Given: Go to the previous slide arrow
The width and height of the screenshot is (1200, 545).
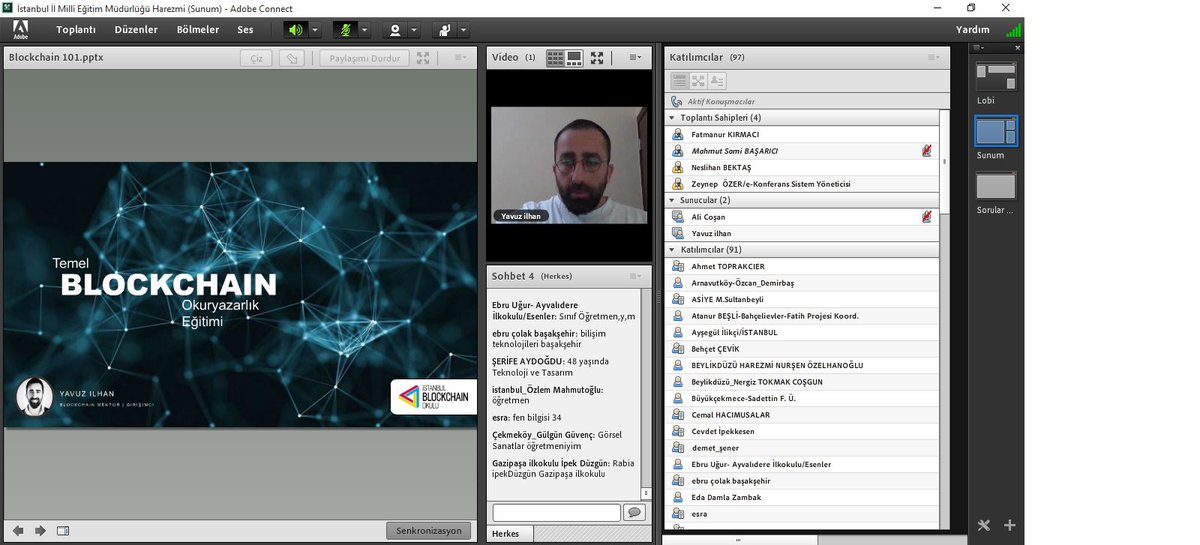Looking at the screenshot, I should [x=17, y=531].
